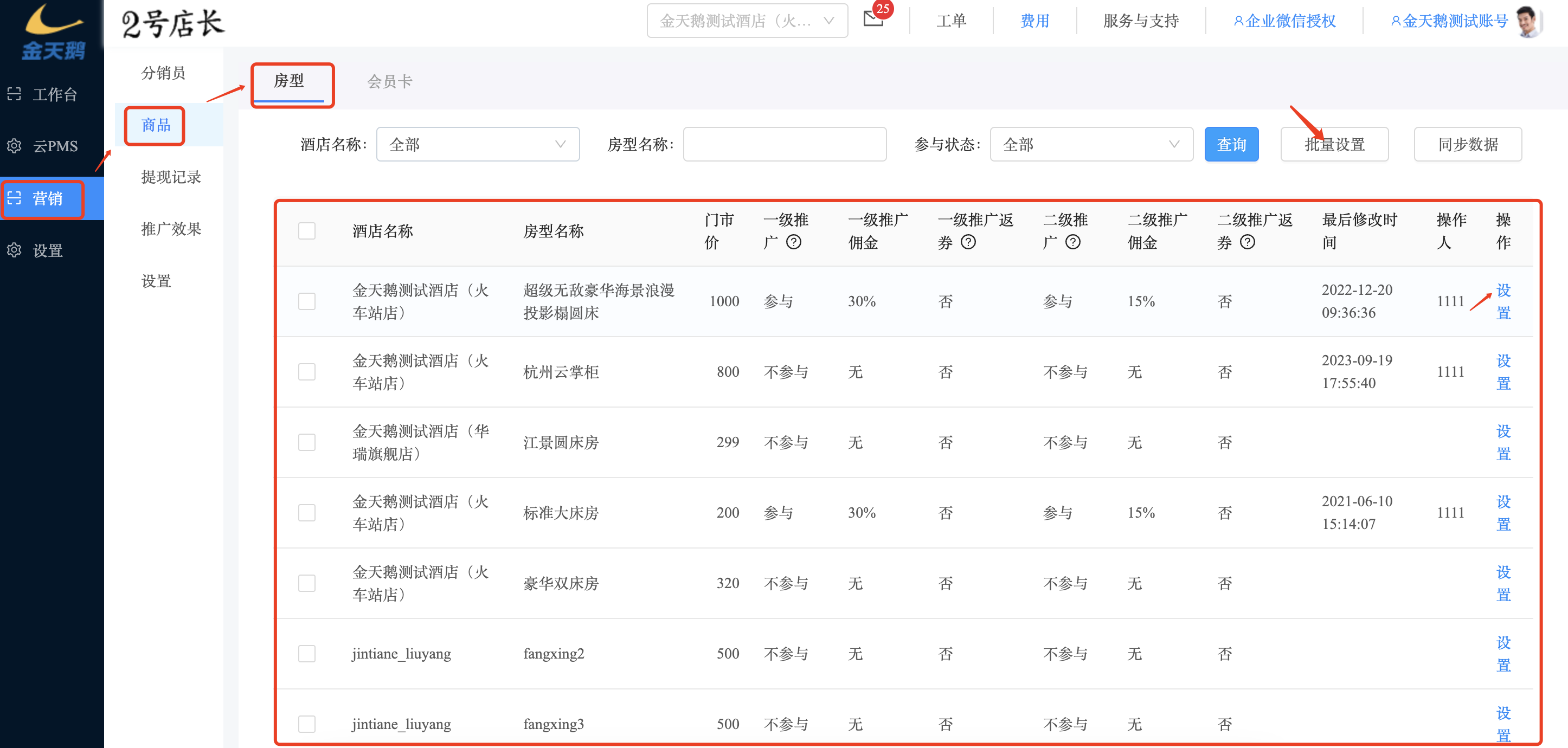The height and width of the screenshot is (748, 1568).
Task: Click the person icon before 金天鹅测试账号
Action: click(1396, 21)
